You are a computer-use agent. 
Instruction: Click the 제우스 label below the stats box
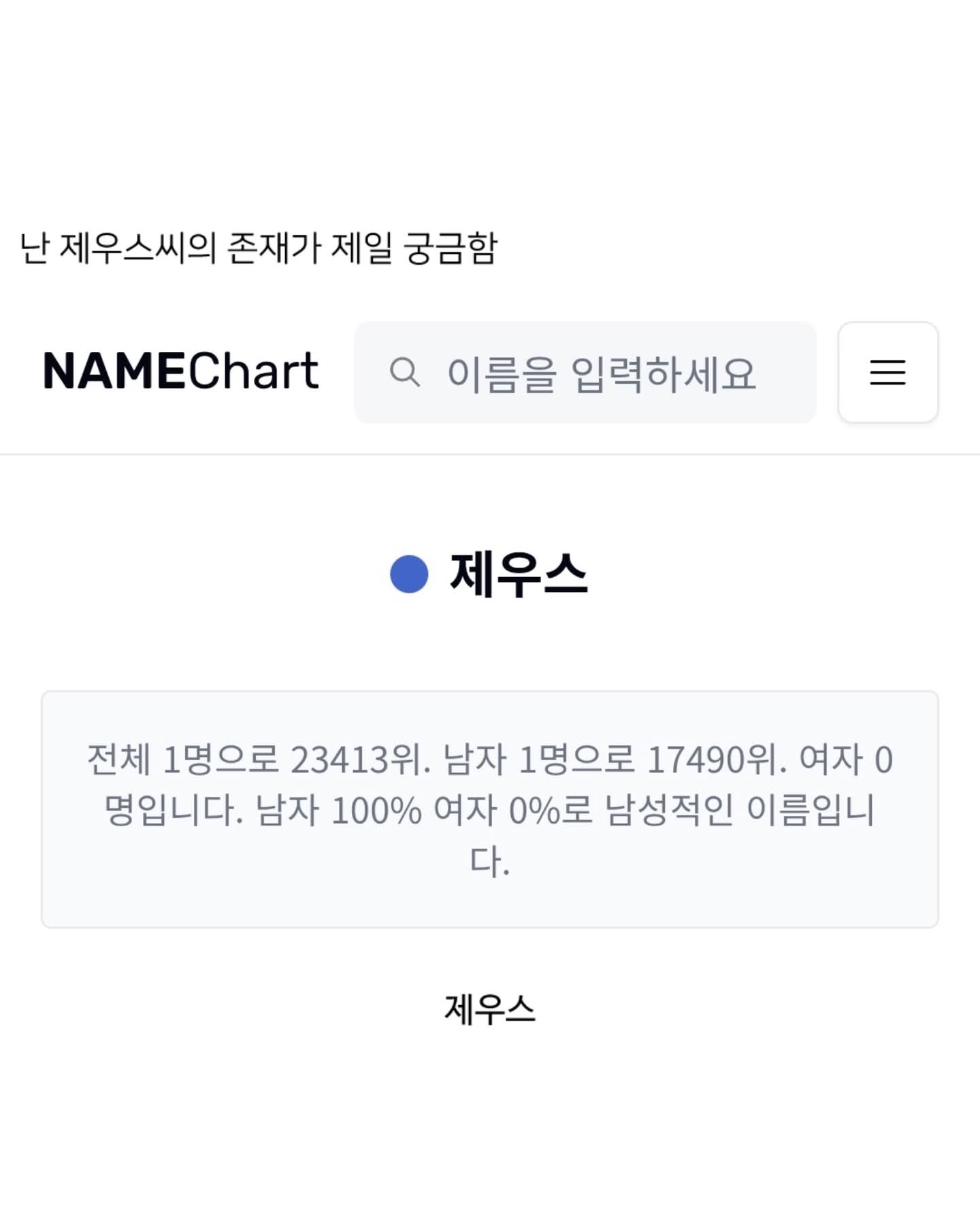(490, 1009)
